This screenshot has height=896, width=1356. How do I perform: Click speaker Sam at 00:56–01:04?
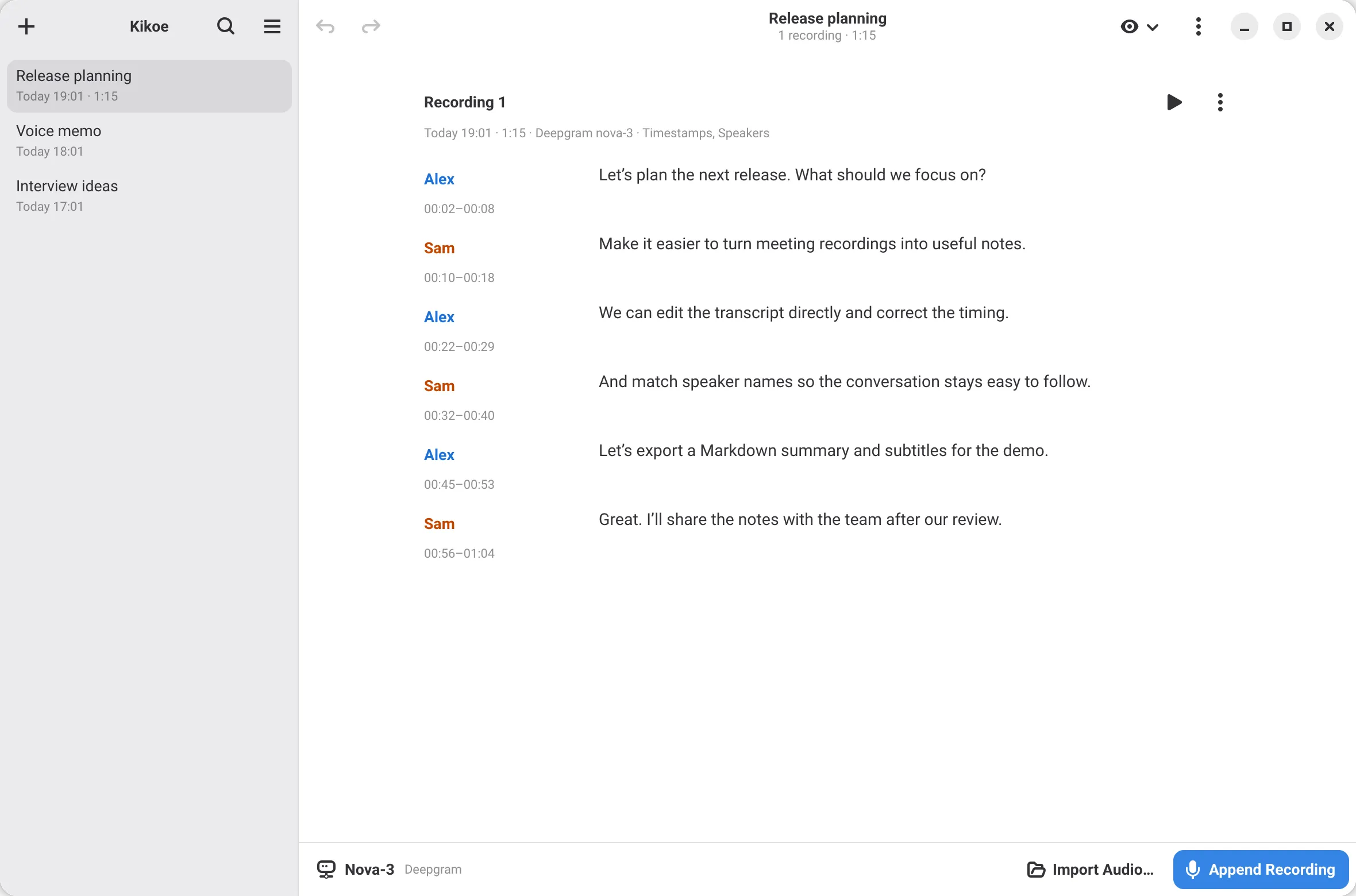coord(439,524)
